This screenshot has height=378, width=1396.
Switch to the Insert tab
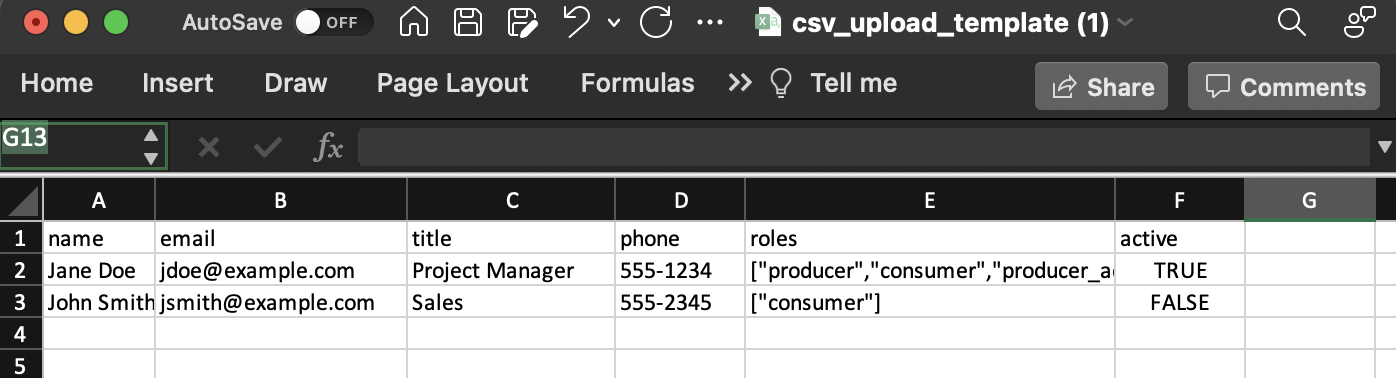tap(178, 83)
